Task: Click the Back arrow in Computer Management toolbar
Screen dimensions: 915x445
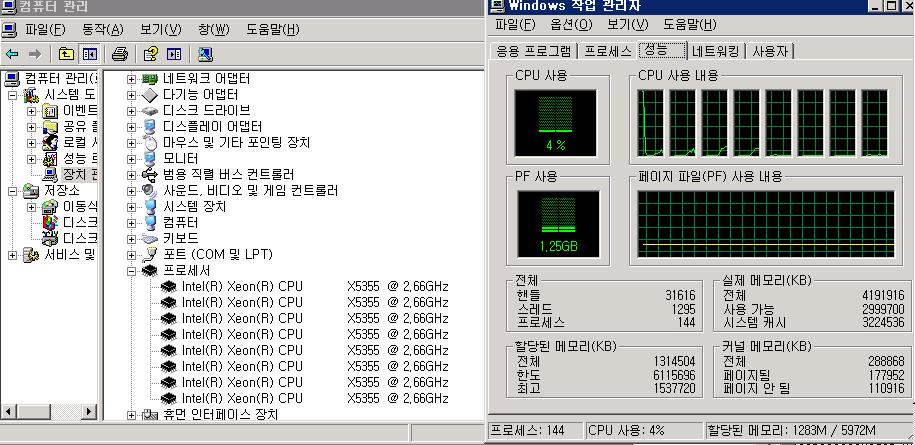Action: 12,54
